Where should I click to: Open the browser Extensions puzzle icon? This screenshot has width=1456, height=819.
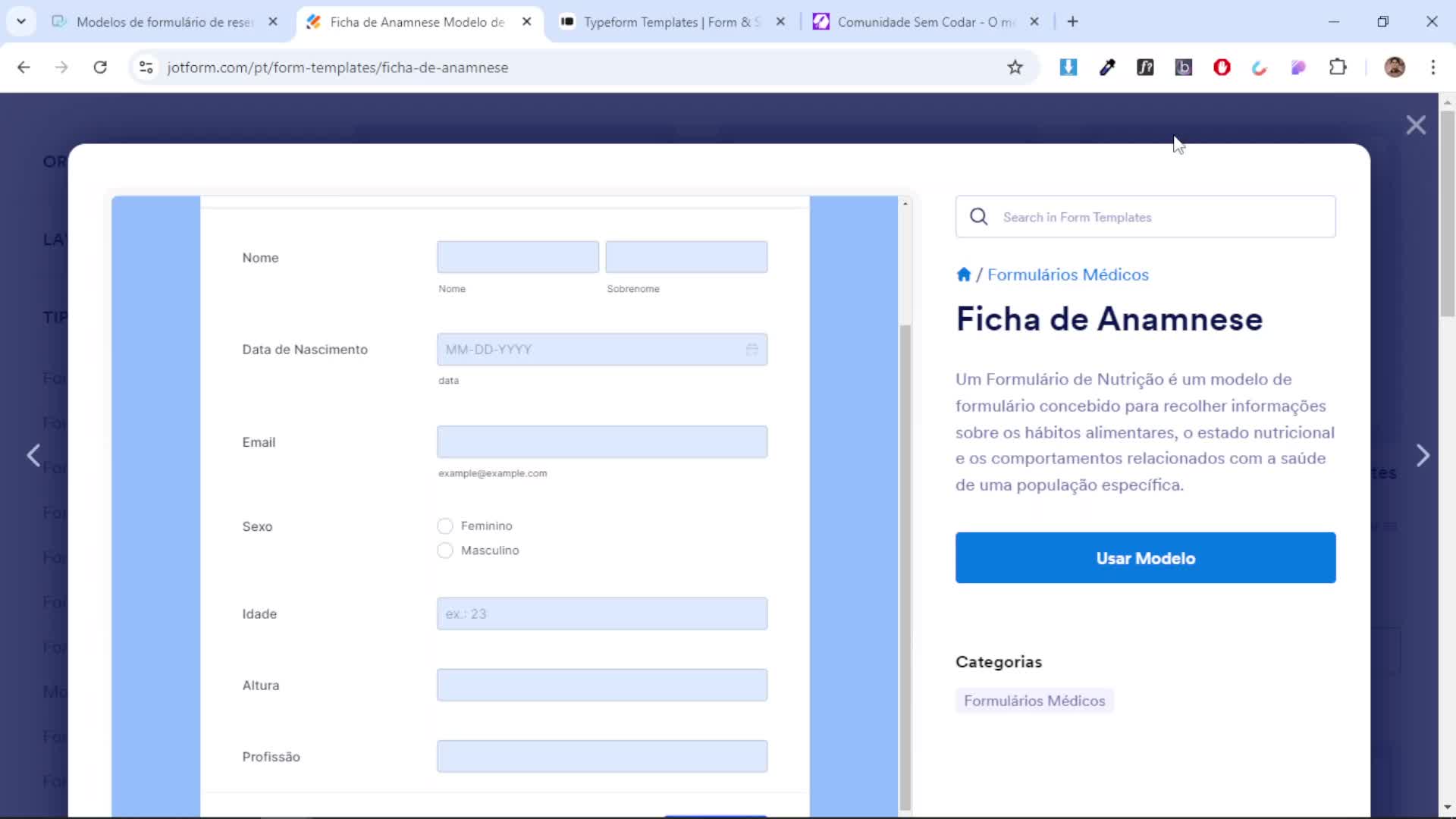point(1338,67)
